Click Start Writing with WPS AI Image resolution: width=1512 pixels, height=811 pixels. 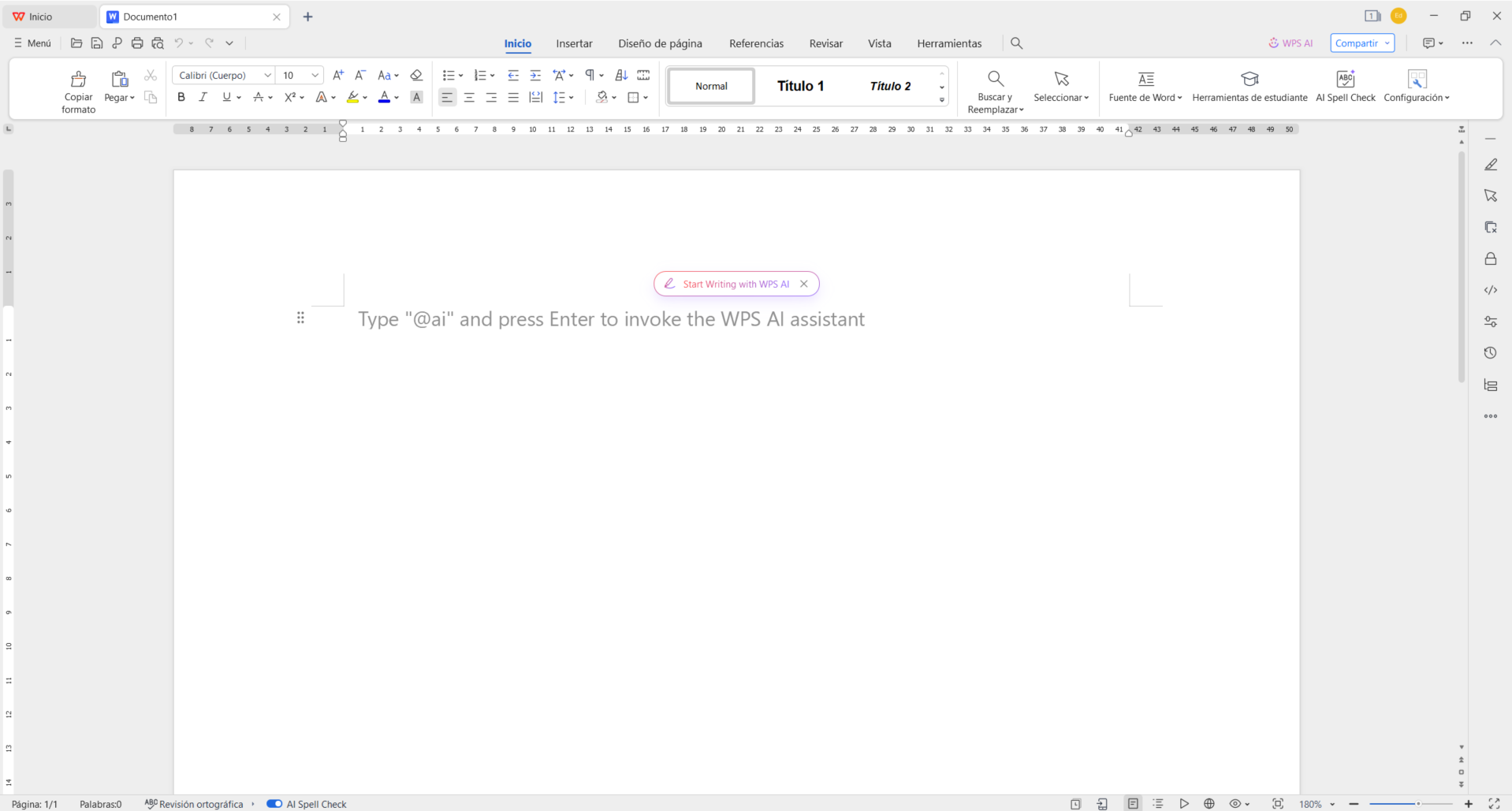click(x=735, y=285)
